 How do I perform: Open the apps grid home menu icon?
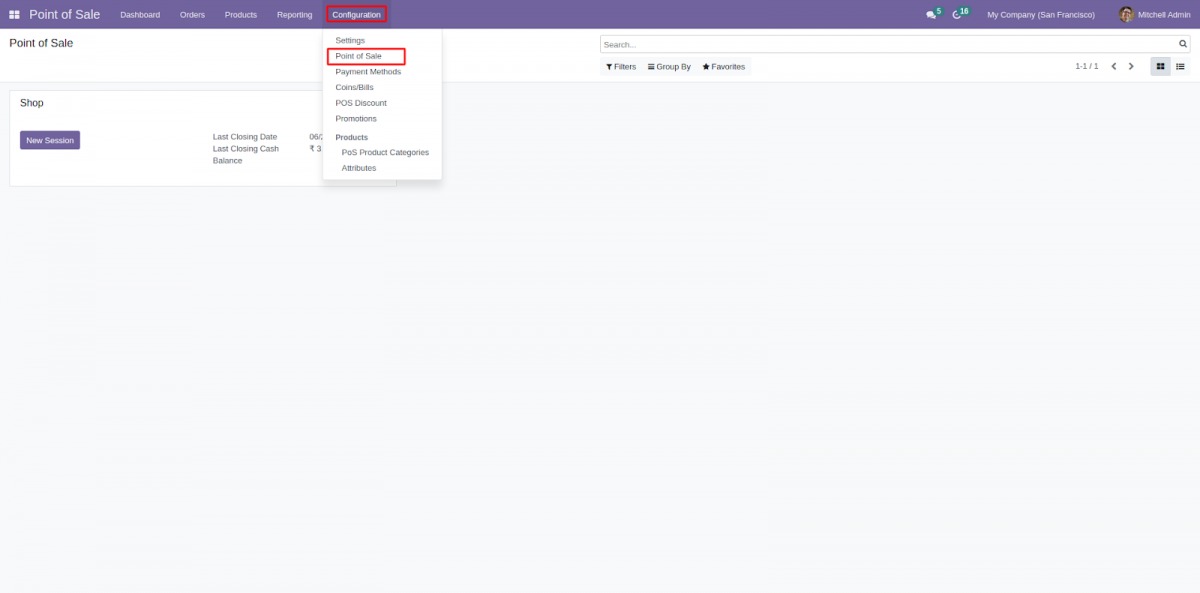tap(14, 15)
